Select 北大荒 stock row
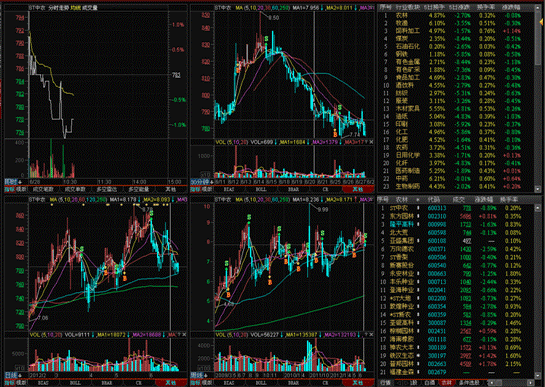 click(456, 233)
